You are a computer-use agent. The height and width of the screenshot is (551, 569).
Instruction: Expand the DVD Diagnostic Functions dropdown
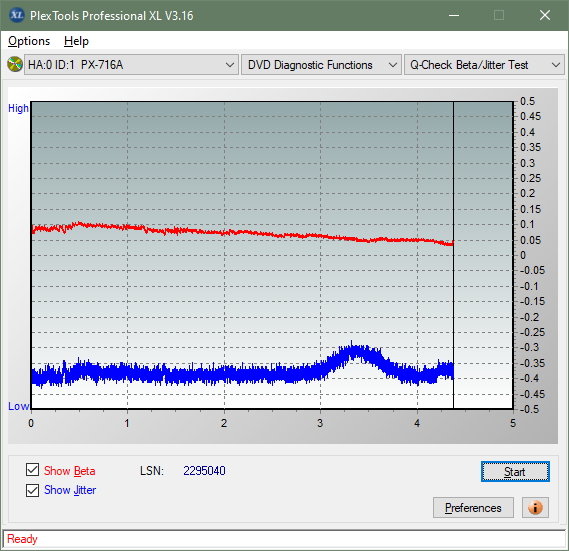(x=321, y=65)
